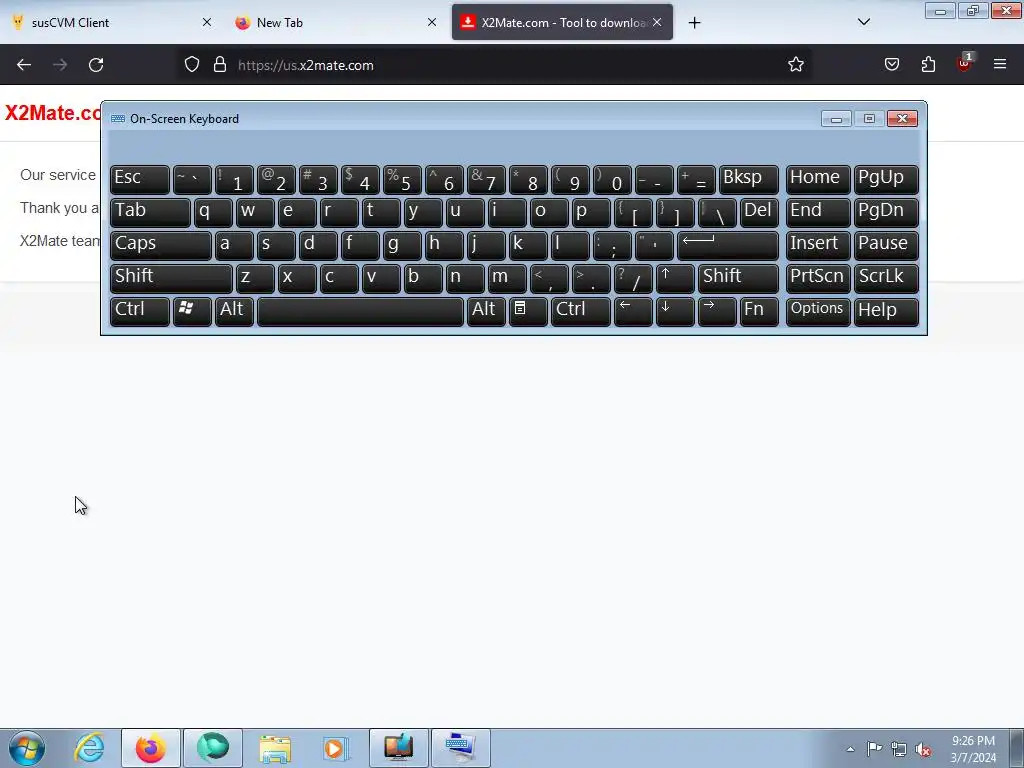1024x768 pixels.
Task: Open Internet Explorer from taskbar
Action: coord(89,748)
